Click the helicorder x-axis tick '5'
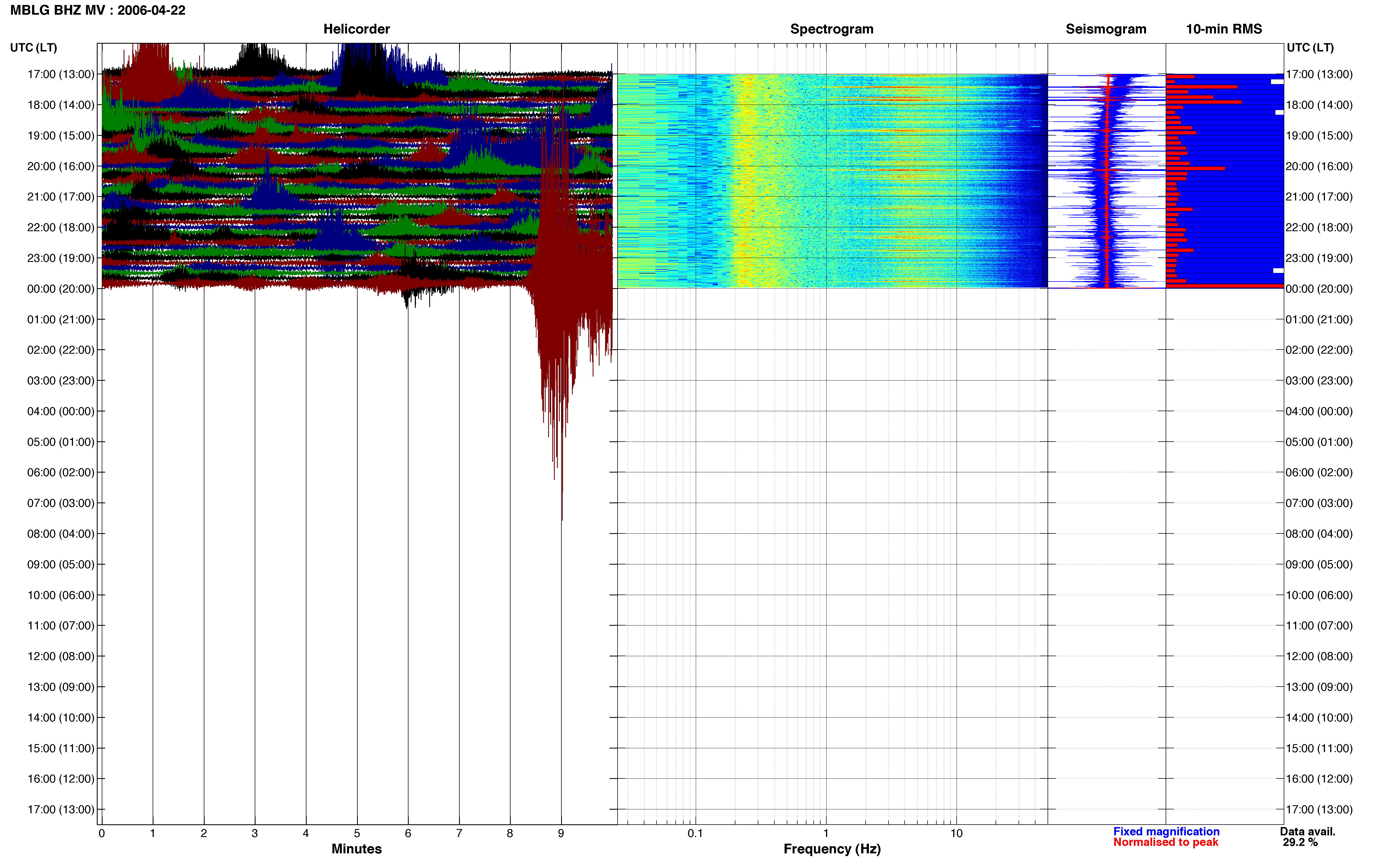1388x868 pixels. [357, 833]
